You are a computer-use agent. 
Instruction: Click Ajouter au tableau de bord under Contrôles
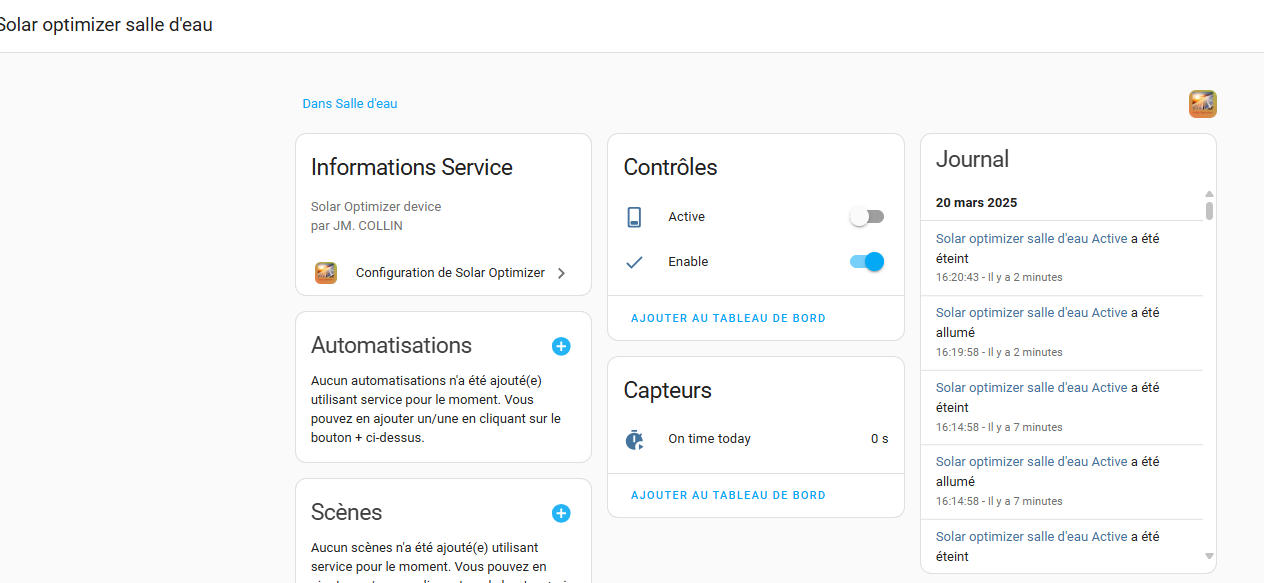pos(728,318)
